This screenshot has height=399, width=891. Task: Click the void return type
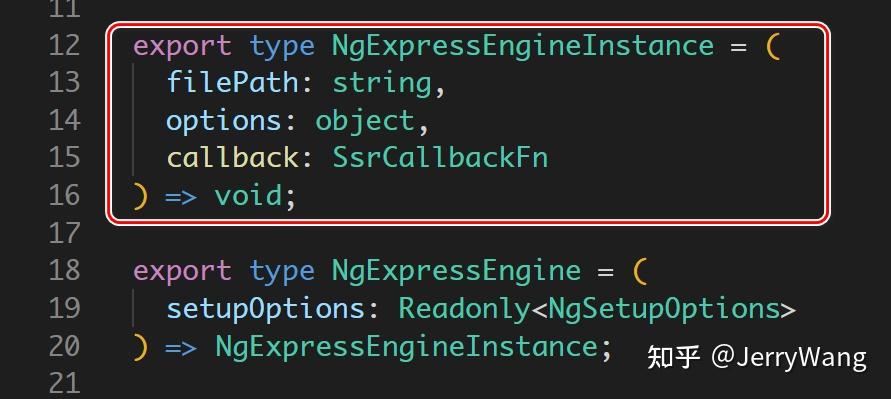(x=248, y=196)
